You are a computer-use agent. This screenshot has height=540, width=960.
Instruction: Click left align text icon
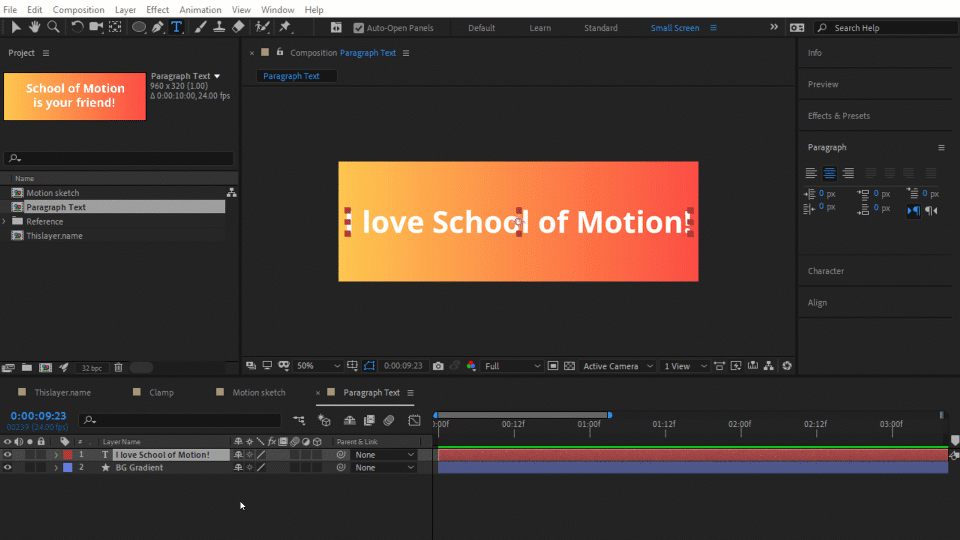[x=811, y=173]
